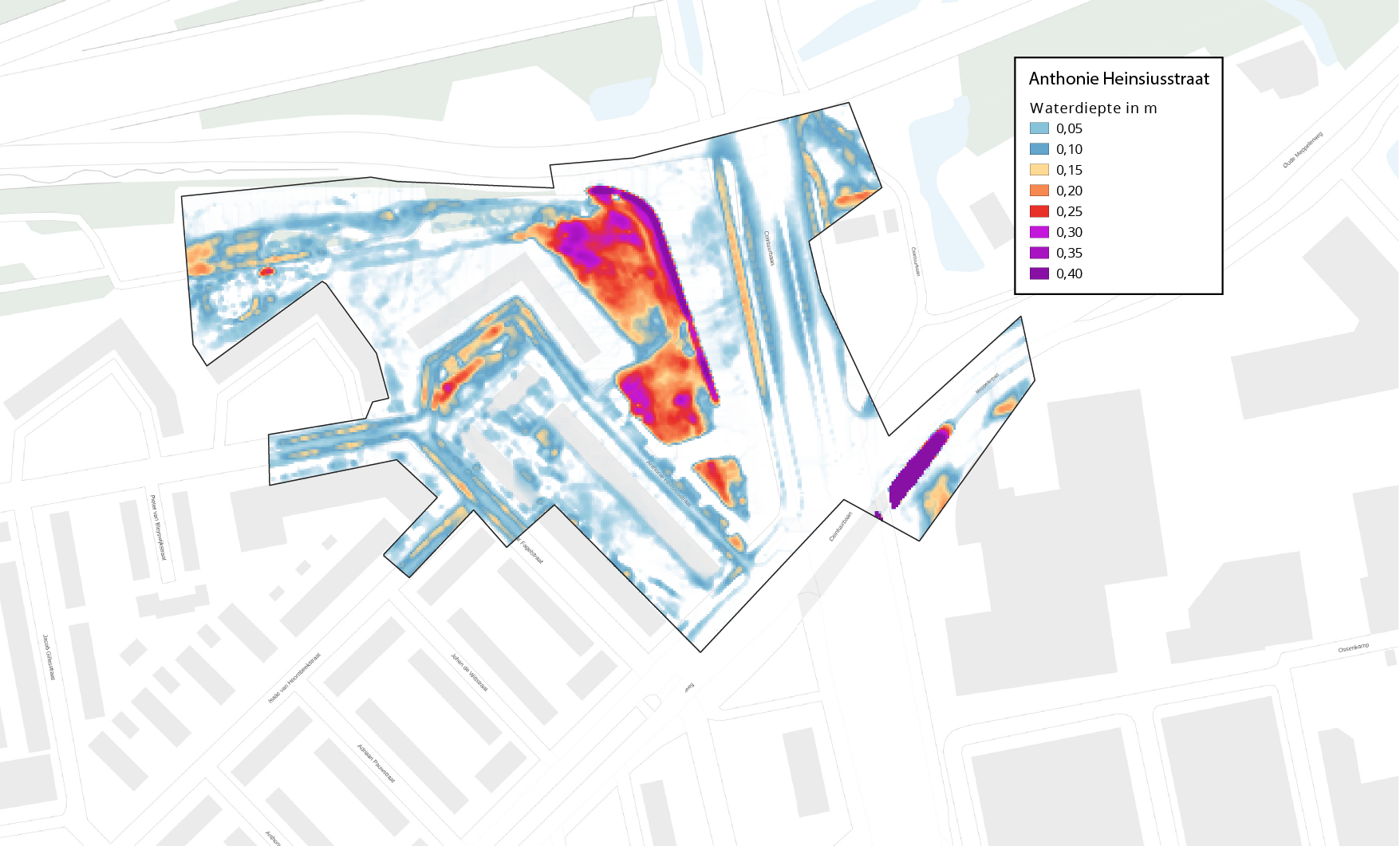Click the '0,35' legend value text

point(1069,253)
